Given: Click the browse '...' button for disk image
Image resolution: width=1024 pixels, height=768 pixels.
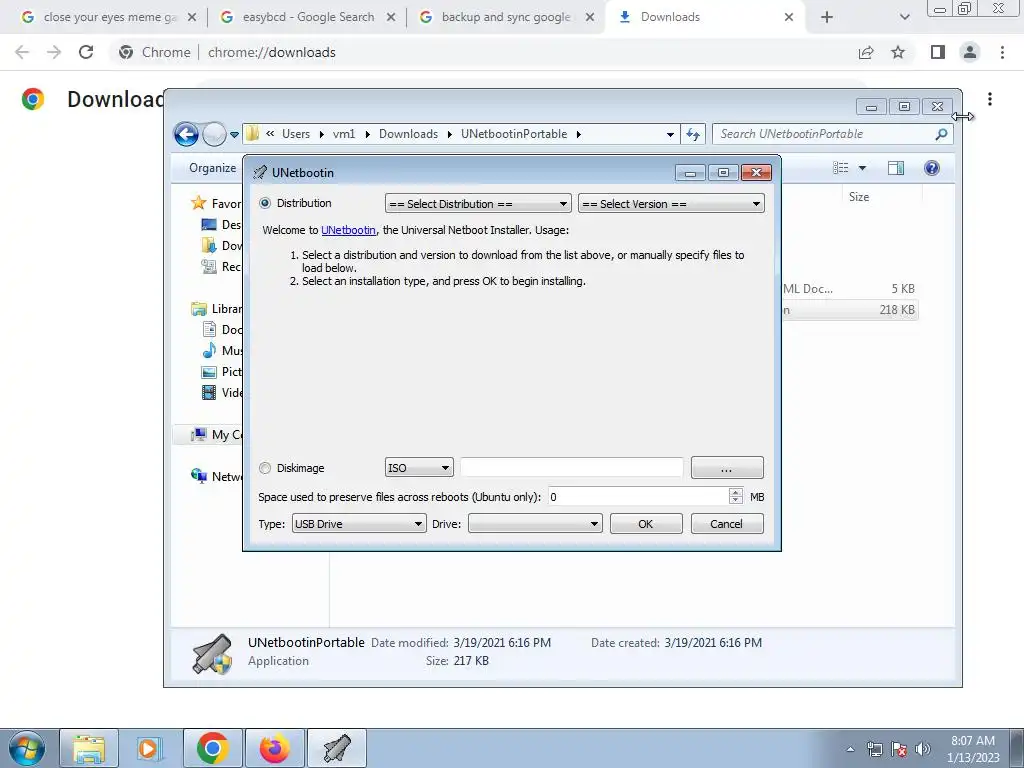Looking at the screenshot, I should point(727,468).
